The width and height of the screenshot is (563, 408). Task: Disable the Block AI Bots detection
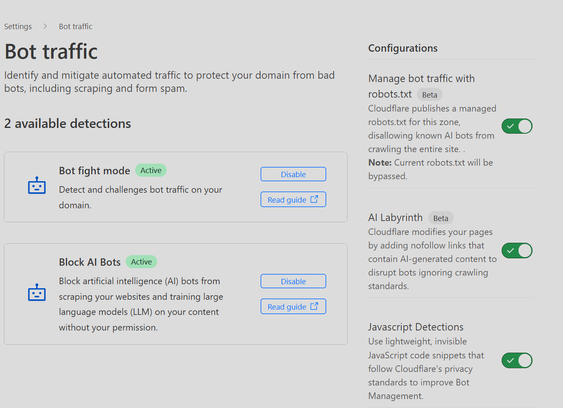pos(293,281)
